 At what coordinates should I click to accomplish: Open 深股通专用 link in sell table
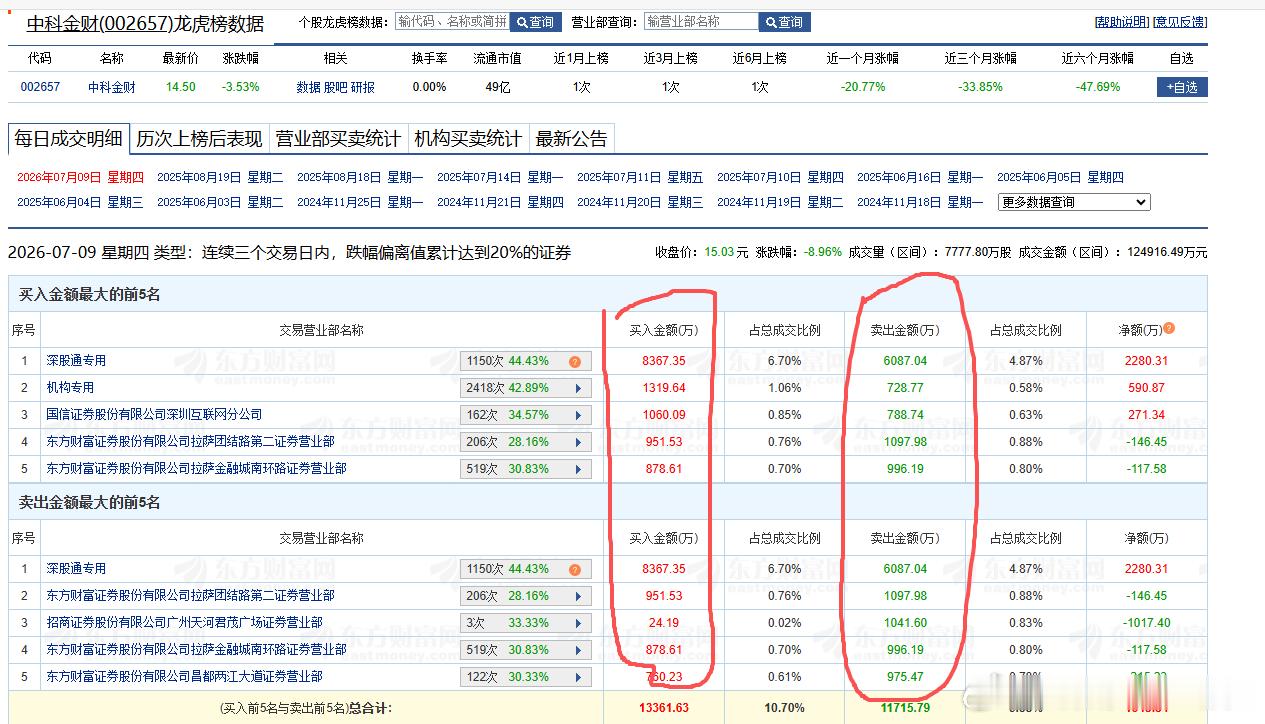click(x=76, y=569)
